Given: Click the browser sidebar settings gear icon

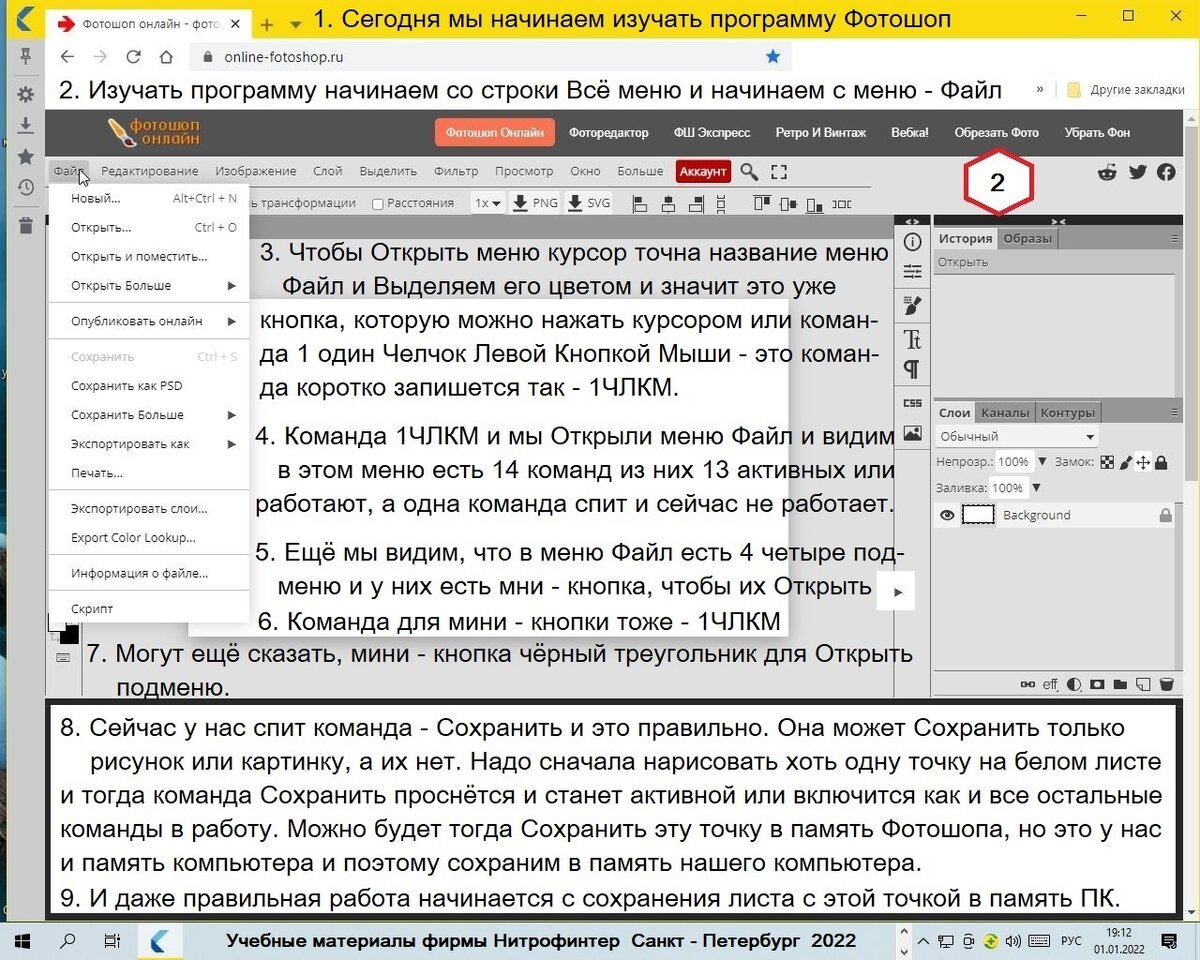Looking at the screenshot, I should click(x=26, y=94).
